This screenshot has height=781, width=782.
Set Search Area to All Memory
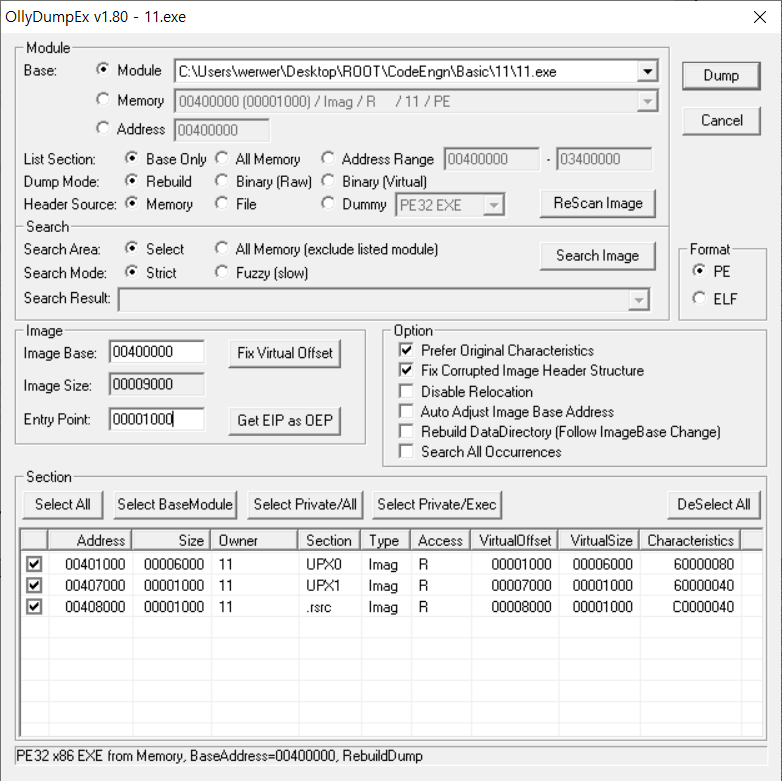coord(221,248)
